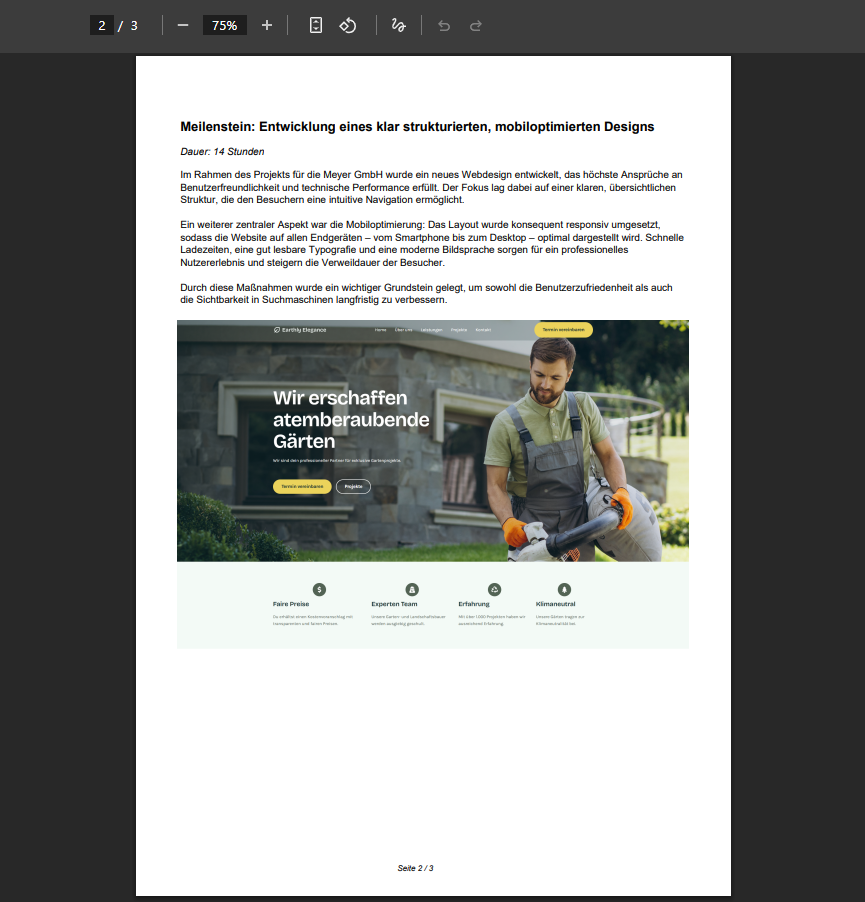Redo the last annotation
Screen dimensions: 865x902
[476, 25]
